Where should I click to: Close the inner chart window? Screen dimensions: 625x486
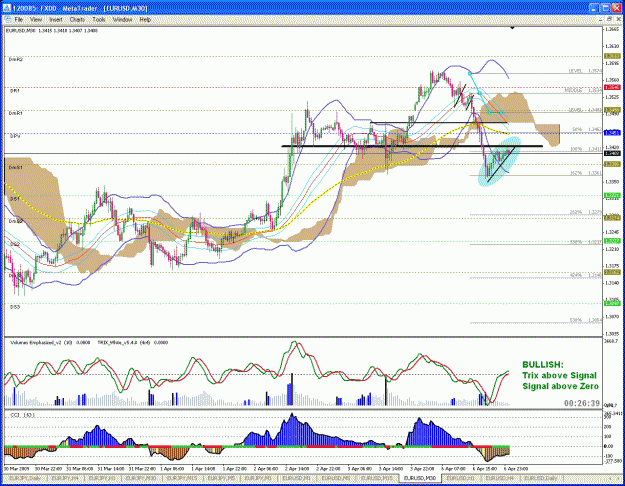click(617, 19)
